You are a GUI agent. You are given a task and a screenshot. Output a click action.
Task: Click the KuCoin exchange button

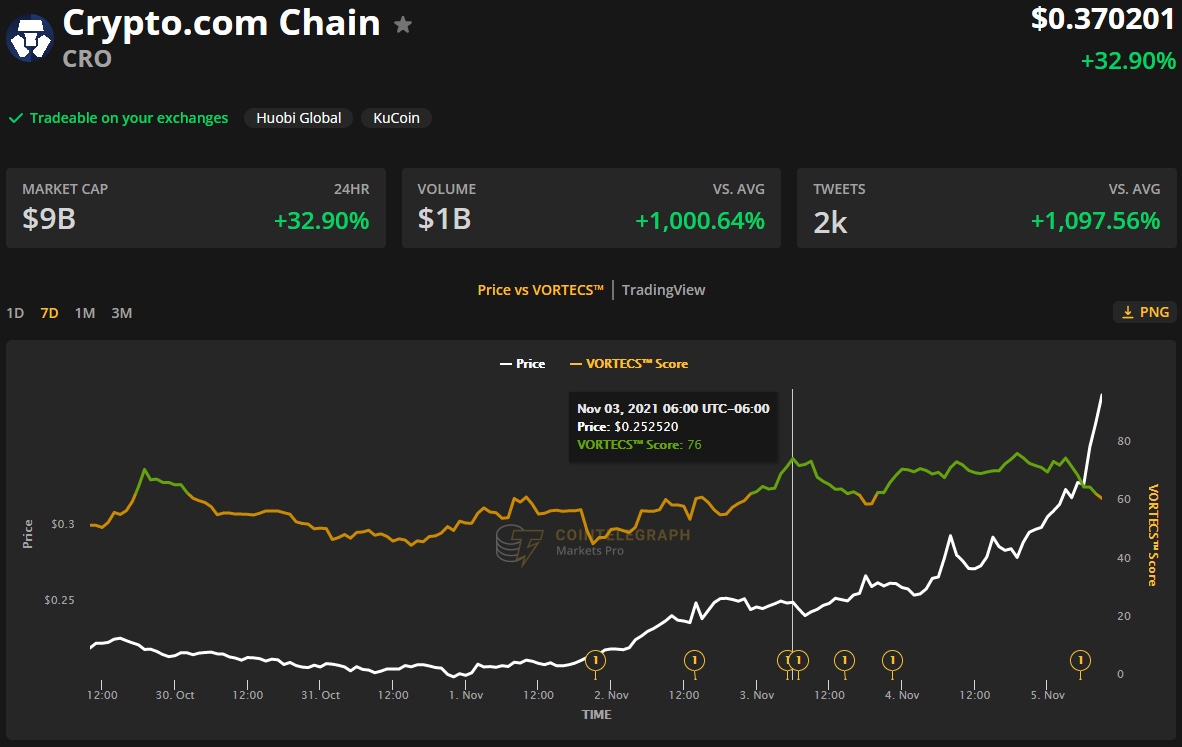[x=397, y=118]
